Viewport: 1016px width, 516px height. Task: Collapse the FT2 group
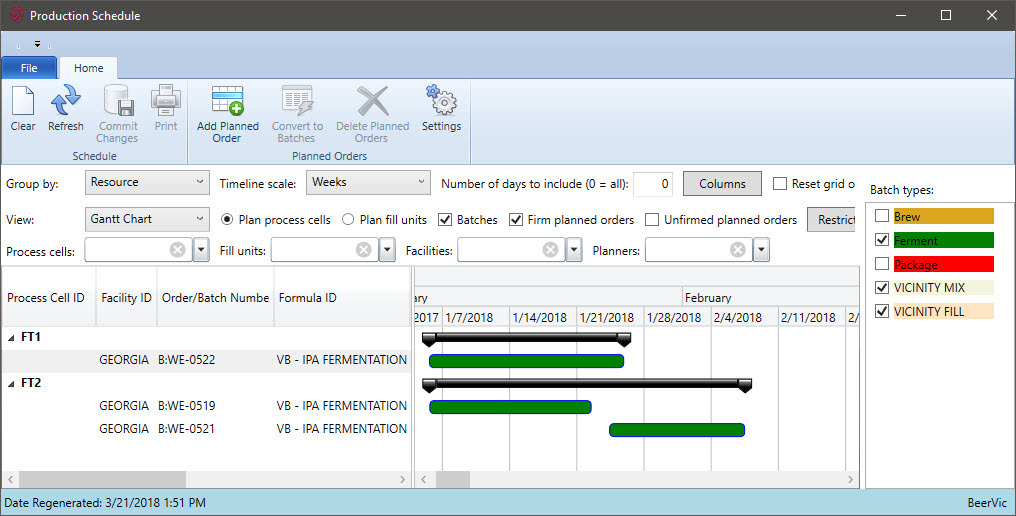[11, 384]
